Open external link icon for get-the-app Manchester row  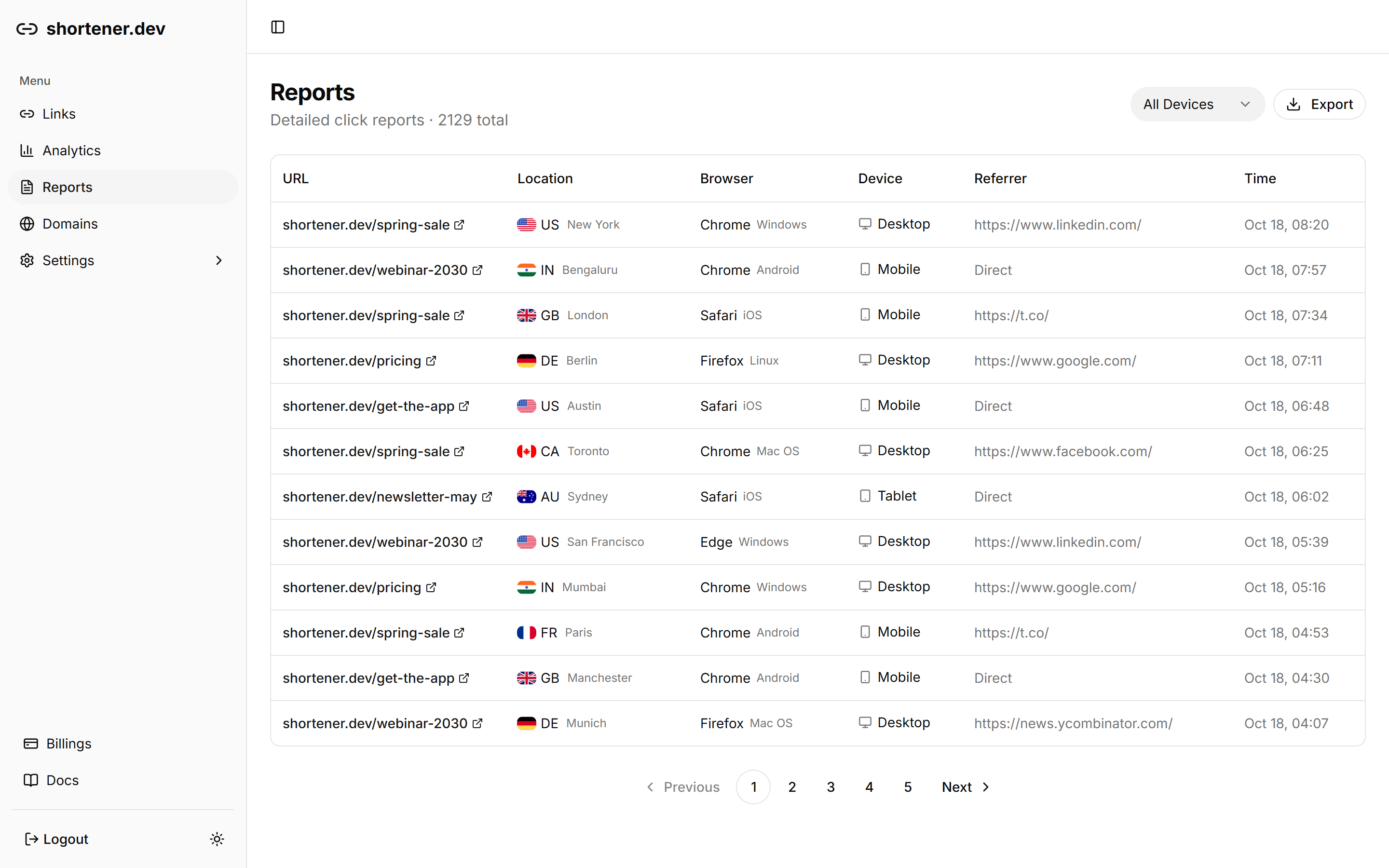point(464,678)
